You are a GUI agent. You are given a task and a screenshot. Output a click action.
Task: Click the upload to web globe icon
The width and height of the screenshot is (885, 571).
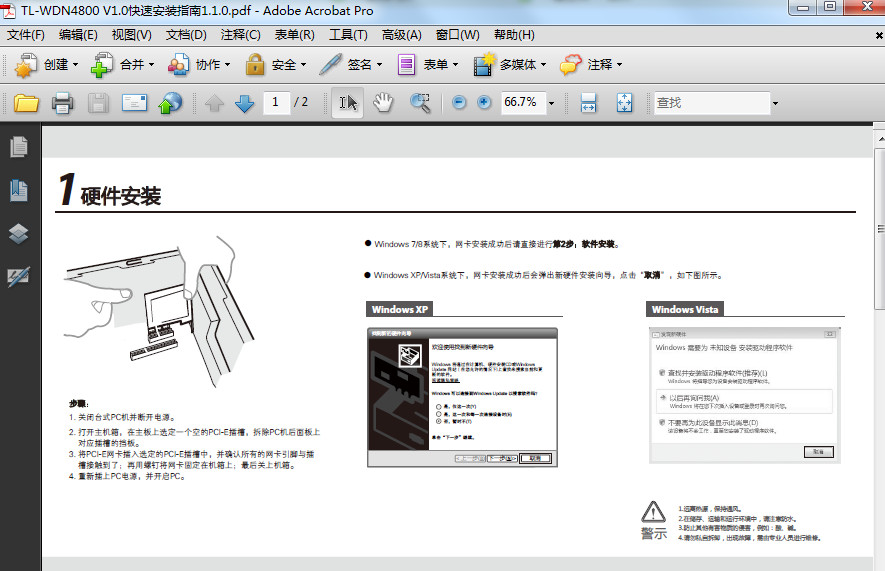pyautogui.click(x=170, y=103)
